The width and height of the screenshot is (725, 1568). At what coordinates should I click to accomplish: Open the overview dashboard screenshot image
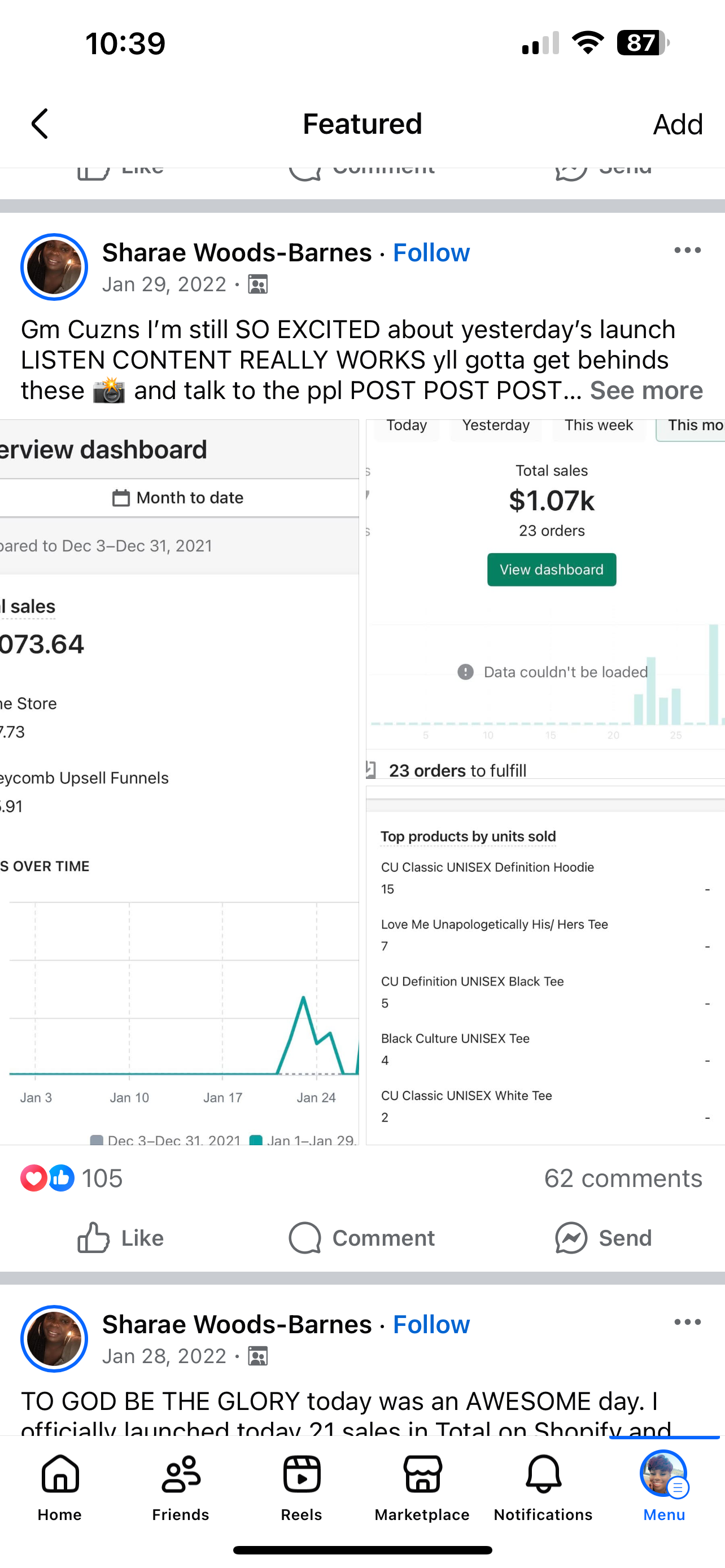[x=179, y=782]
